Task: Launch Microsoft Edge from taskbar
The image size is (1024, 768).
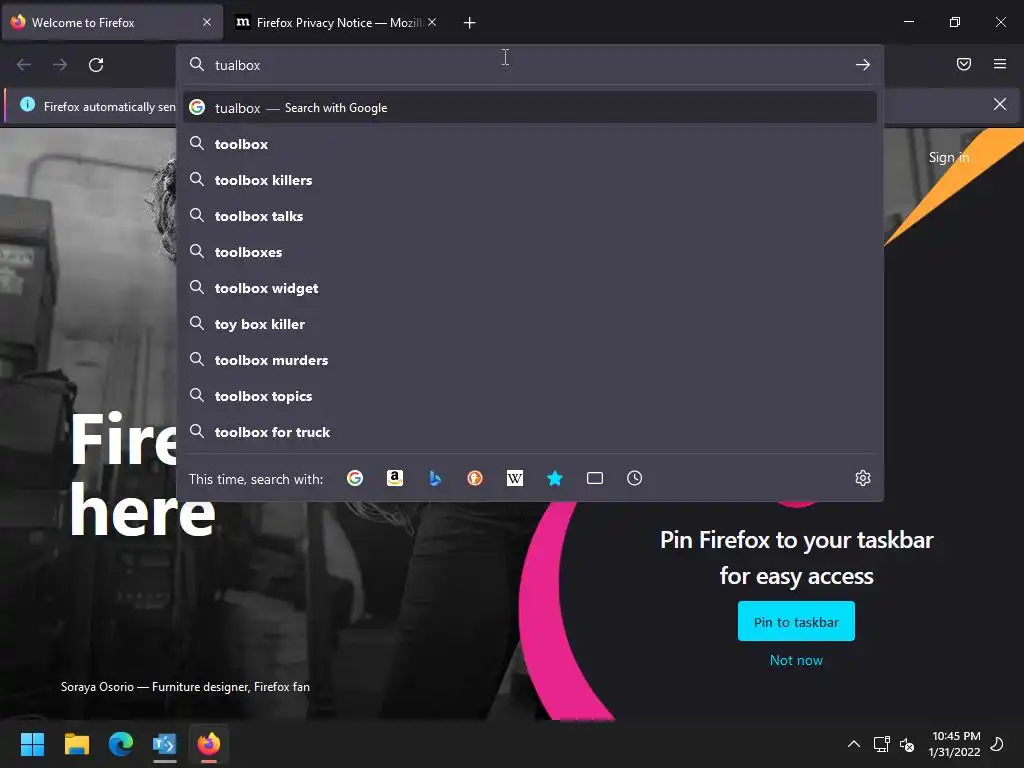Action: pyautogui.click(x=121, y=744)
